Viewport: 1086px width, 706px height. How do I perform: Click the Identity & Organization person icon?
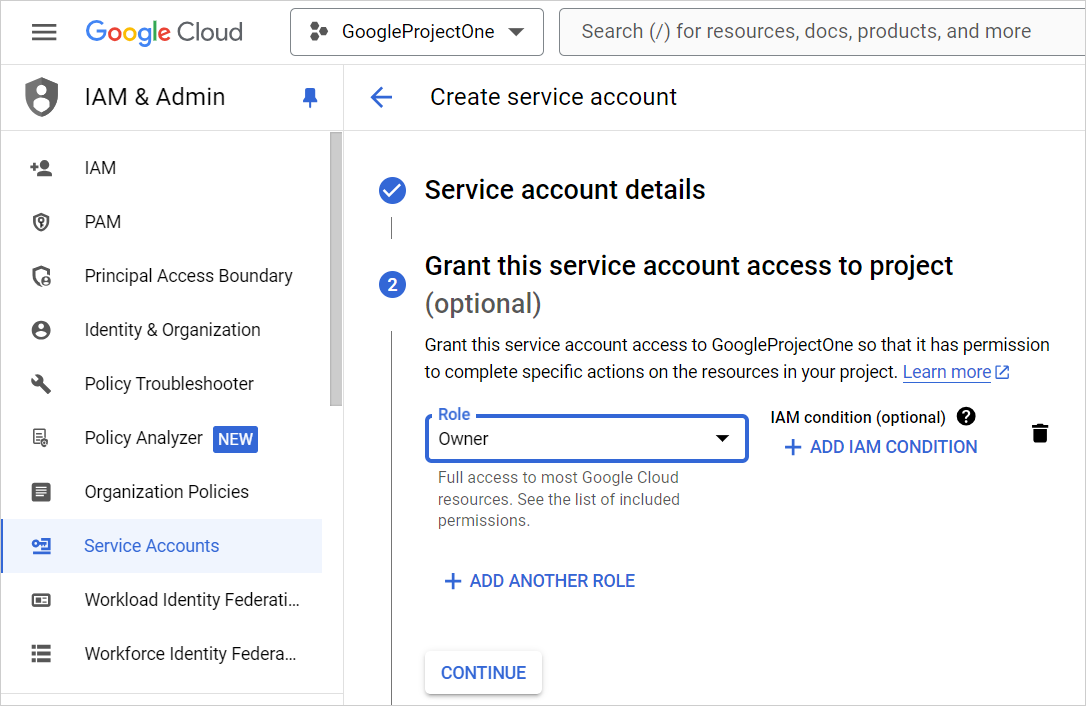(x=41, y=330)
